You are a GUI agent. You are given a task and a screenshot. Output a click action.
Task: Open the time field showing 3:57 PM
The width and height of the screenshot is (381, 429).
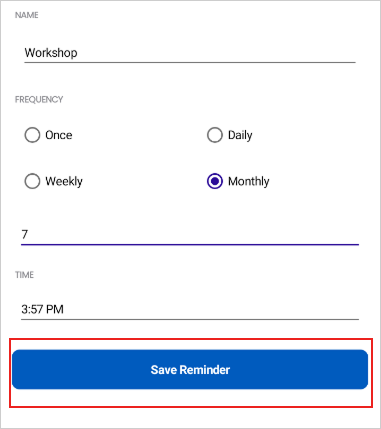coord(190,309)
